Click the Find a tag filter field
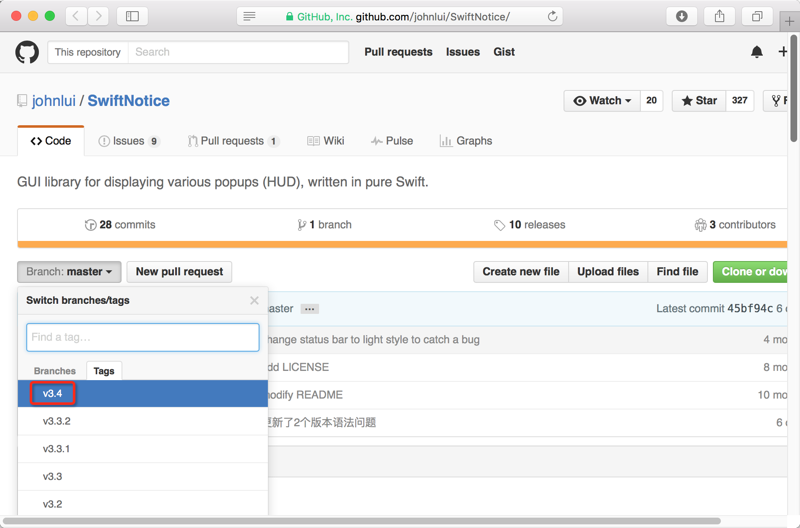 click(143, 337)
